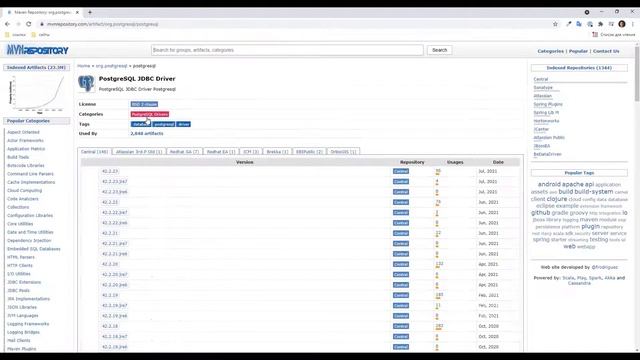Open the Chrome extensions puzzle icon
Screen dimensions: 640x360
[x=600, y=24]
